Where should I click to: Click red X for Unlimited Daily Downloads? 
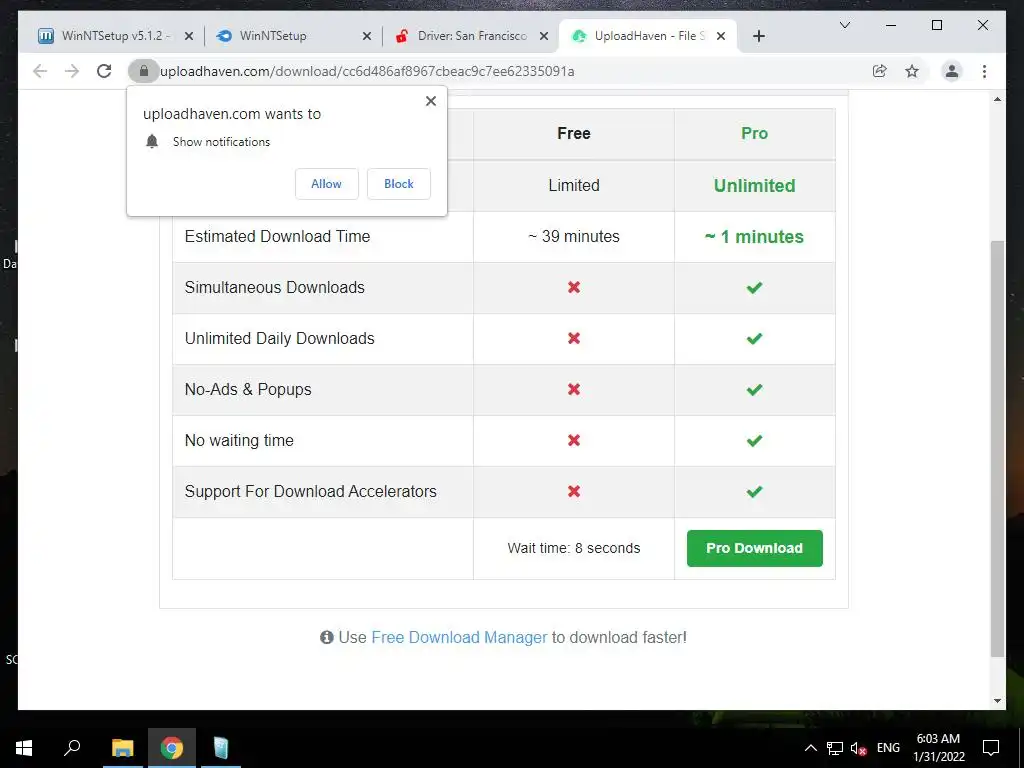click(574, 338)
